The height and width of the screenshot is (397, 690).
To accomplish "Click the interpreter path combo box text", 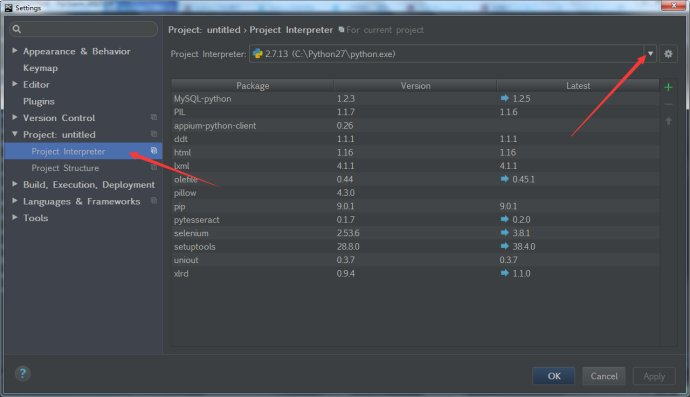I will [330, 54].
